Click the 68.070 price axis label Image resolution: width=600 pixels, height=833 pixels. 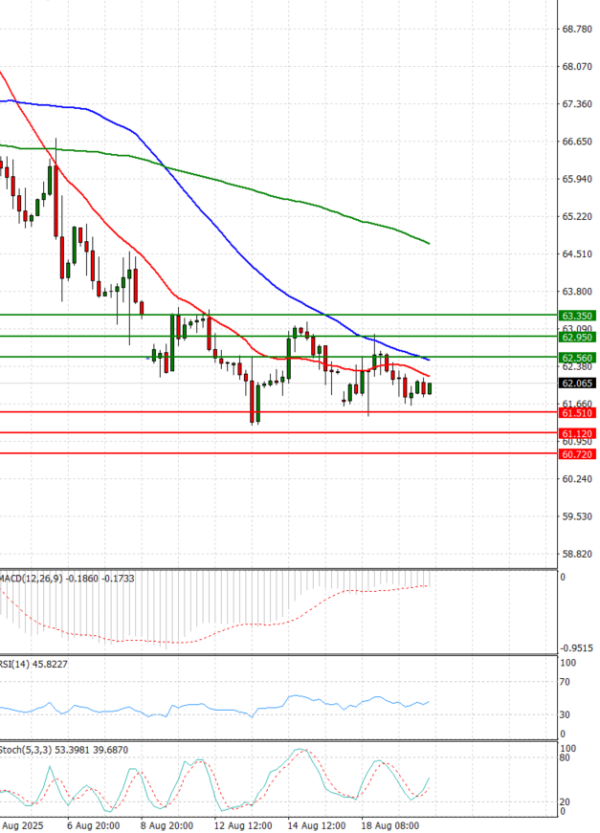(577, 66)
